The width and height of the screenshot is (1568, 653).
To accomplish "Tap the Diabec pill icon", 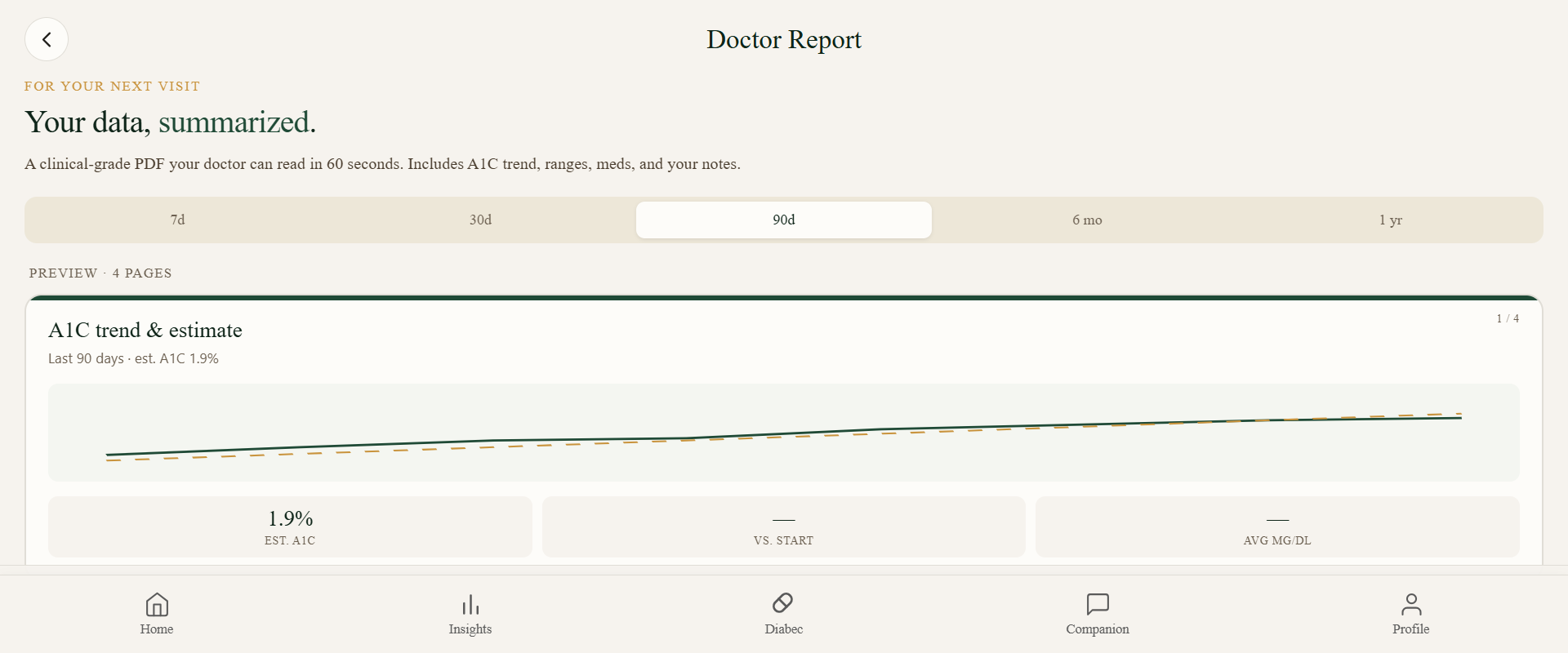I will 783,603.
